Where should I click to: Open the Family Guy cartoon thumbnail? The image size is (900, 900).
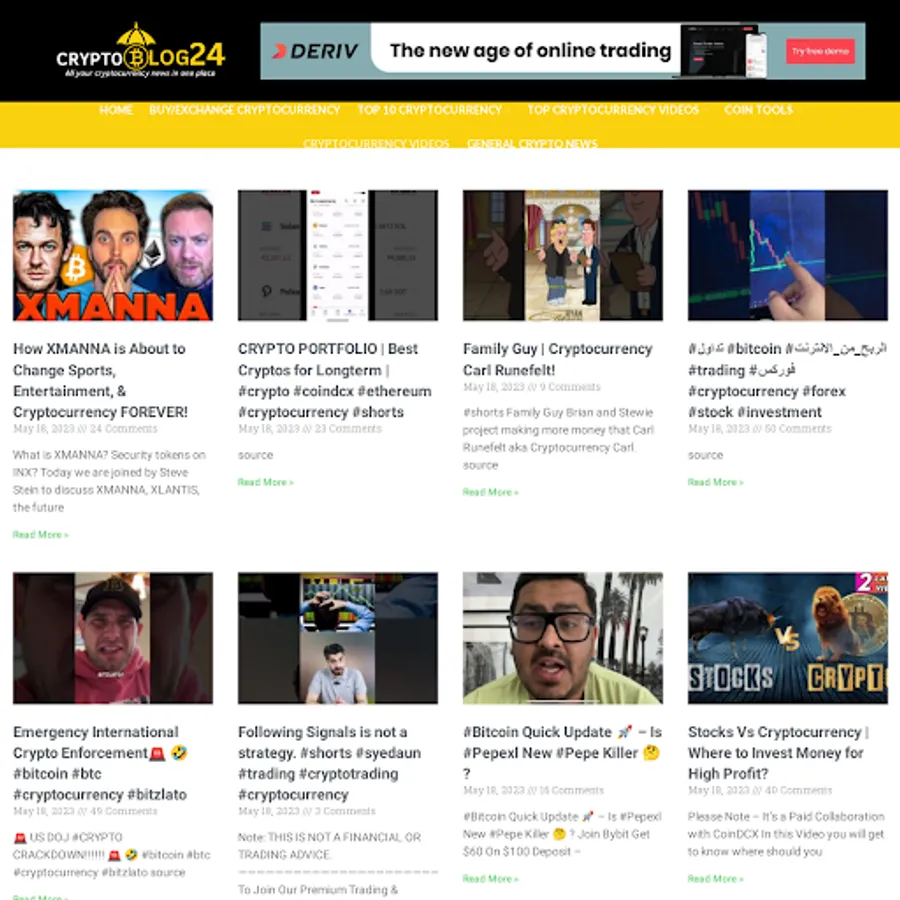tap(562, 255)
